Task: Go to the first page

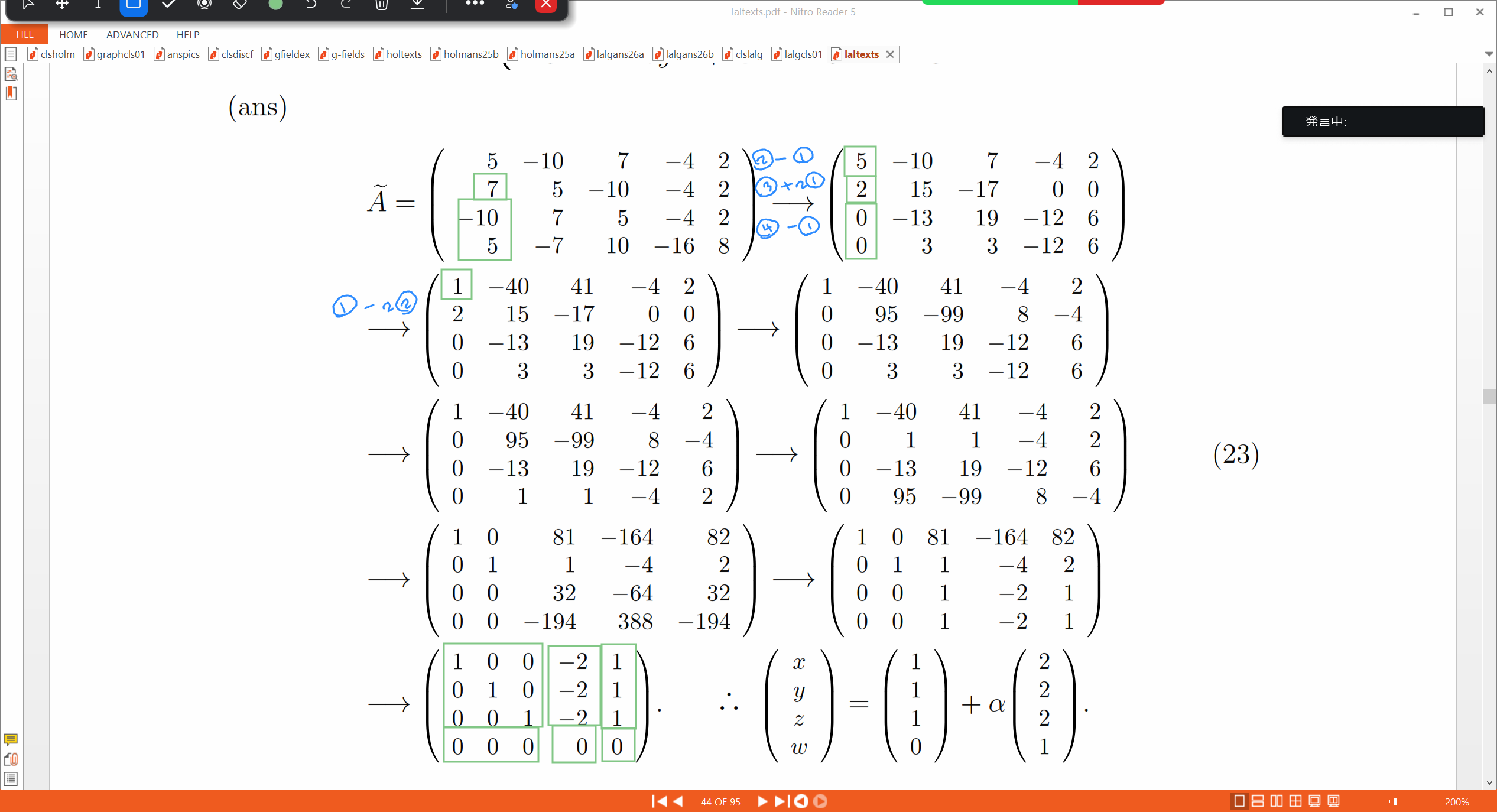Action: click(658, 801)
